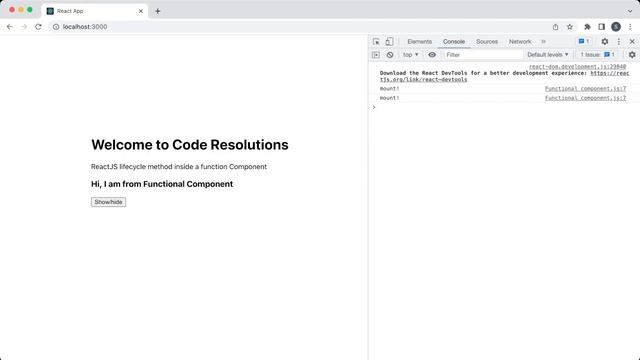Open the issues counter badge in DevTools tab bar

pos(584,42)
